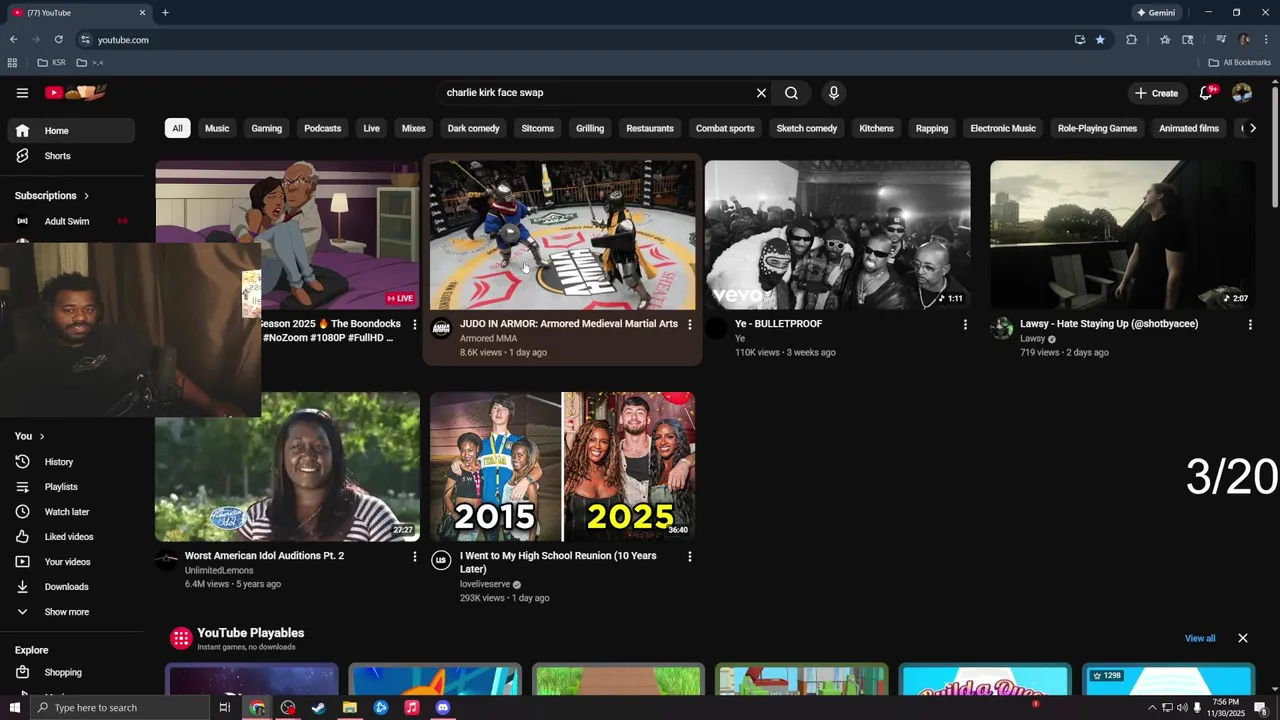Open YouTube notifications bell
The image size is (1280, 720).
click(1207, 93)
